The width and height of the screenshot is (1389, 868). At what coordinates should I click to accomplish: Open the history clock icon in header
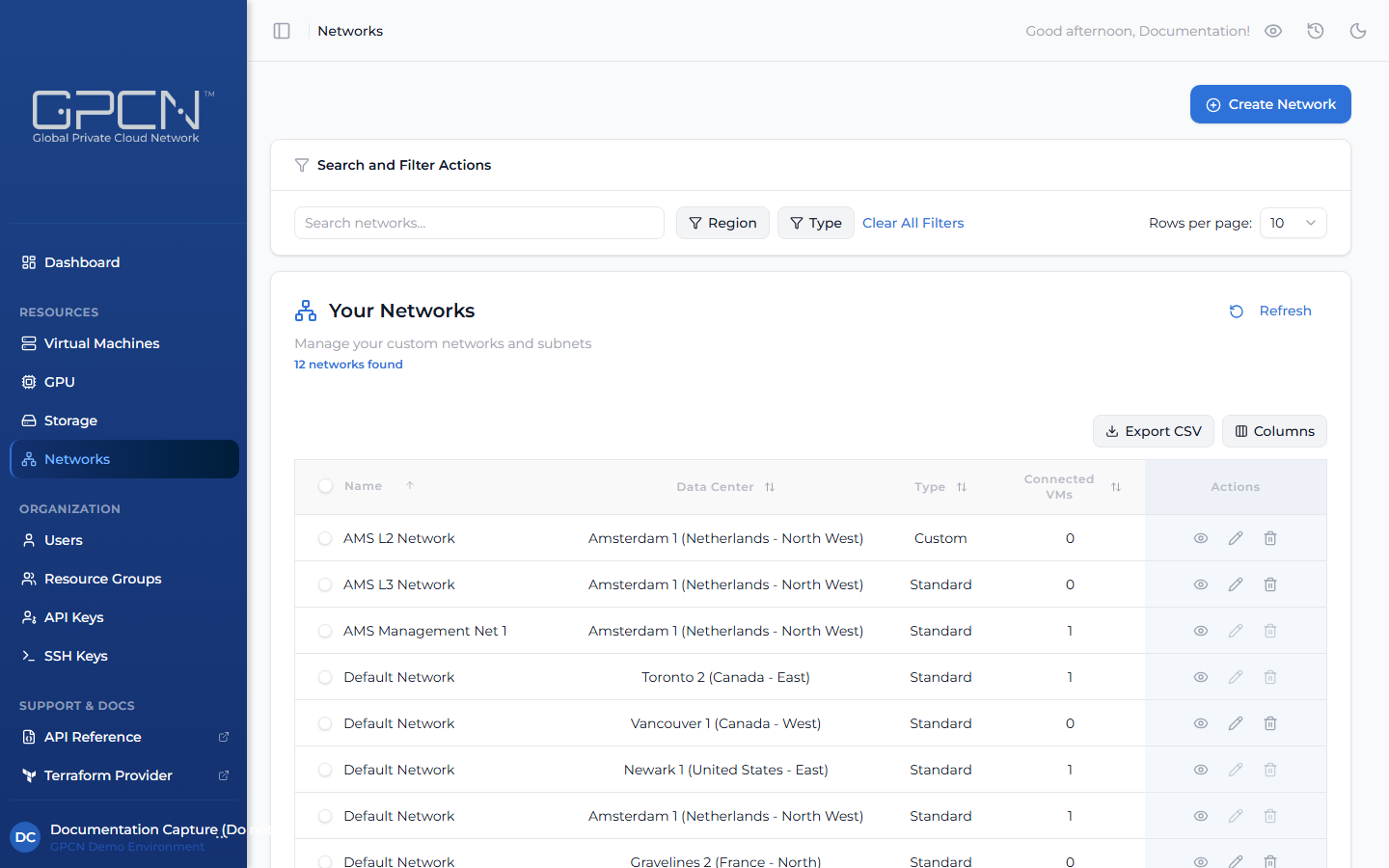(x=1316, y=31)
